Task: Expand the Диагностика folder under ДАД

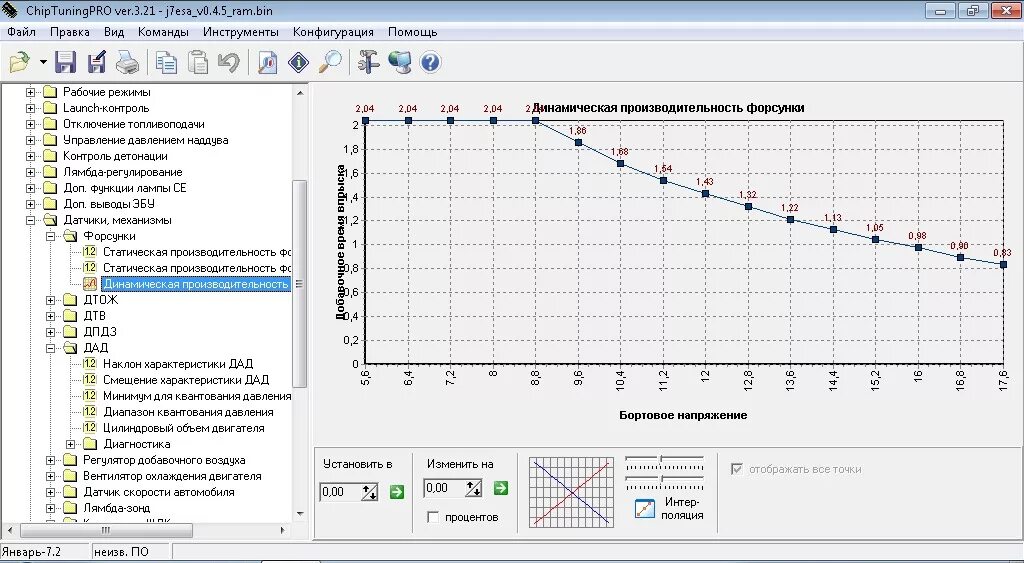Action: click(71, 444)
